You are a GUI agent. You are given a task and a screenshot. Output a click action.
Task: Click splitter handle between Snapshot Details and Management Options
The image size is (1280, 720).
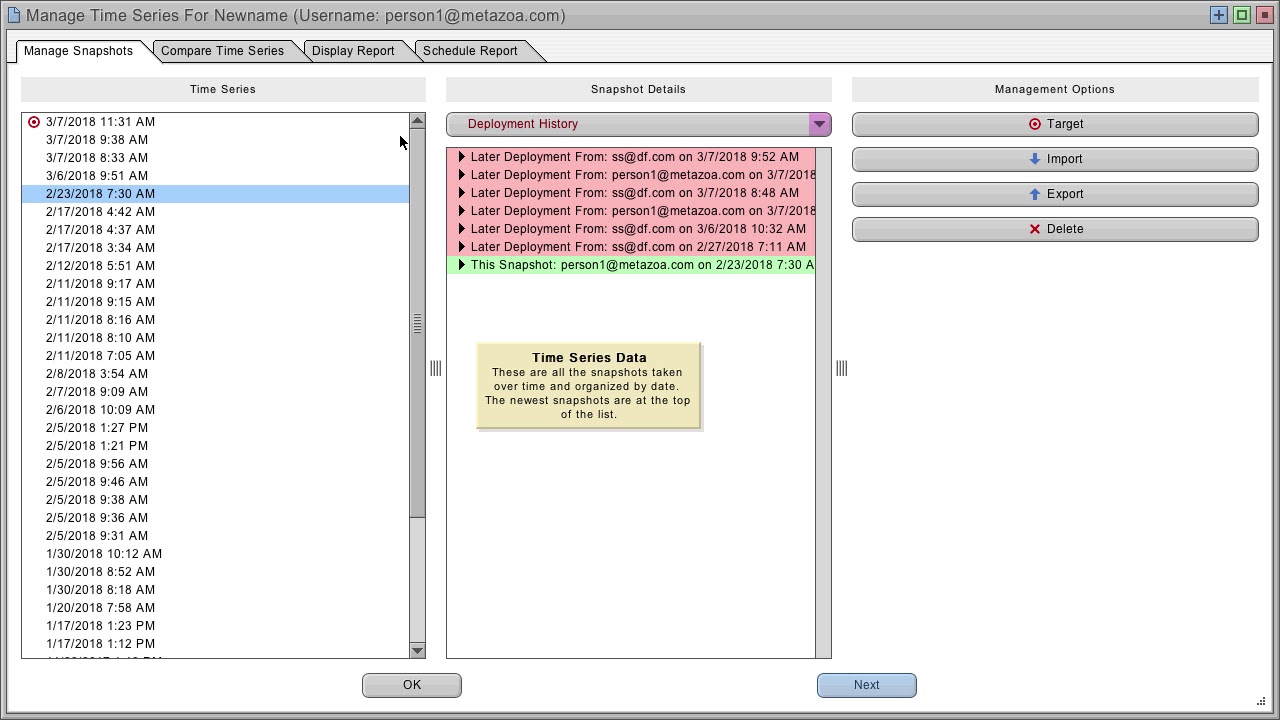pyautogui.click(x=842, y=369)
